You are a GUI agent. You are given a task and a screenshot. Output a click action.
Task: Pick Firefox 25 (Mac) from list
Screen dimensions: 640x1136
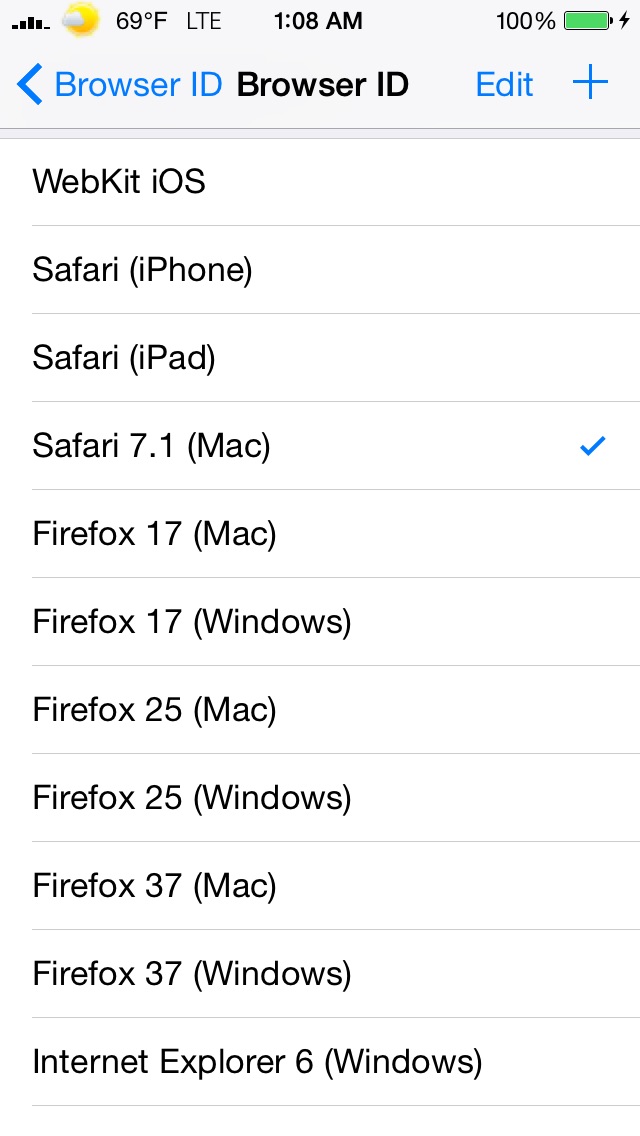click(x=320, y=710)
